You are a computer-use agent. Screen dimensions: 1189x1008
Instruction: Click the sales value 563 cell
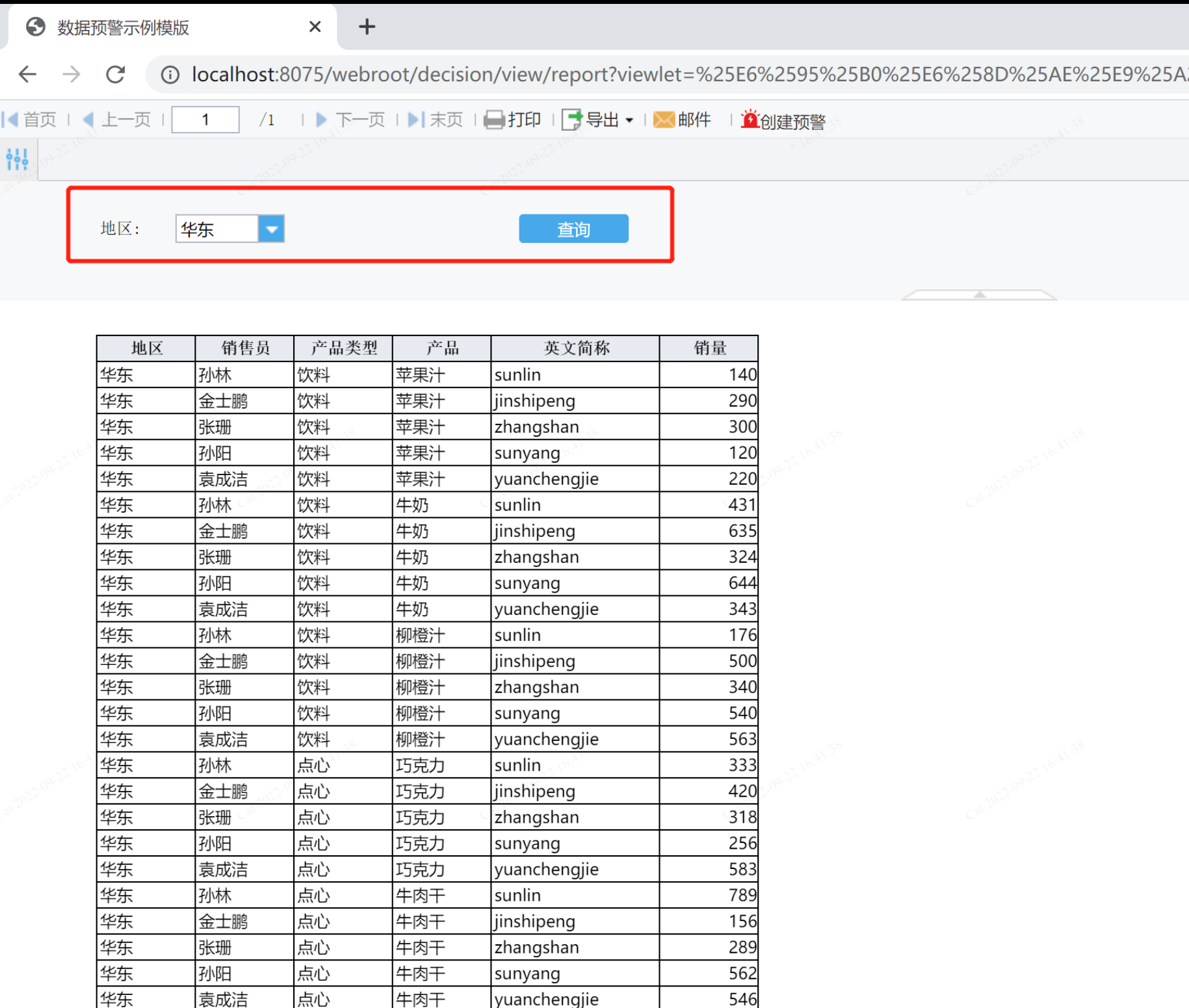(x=709, y=739)
